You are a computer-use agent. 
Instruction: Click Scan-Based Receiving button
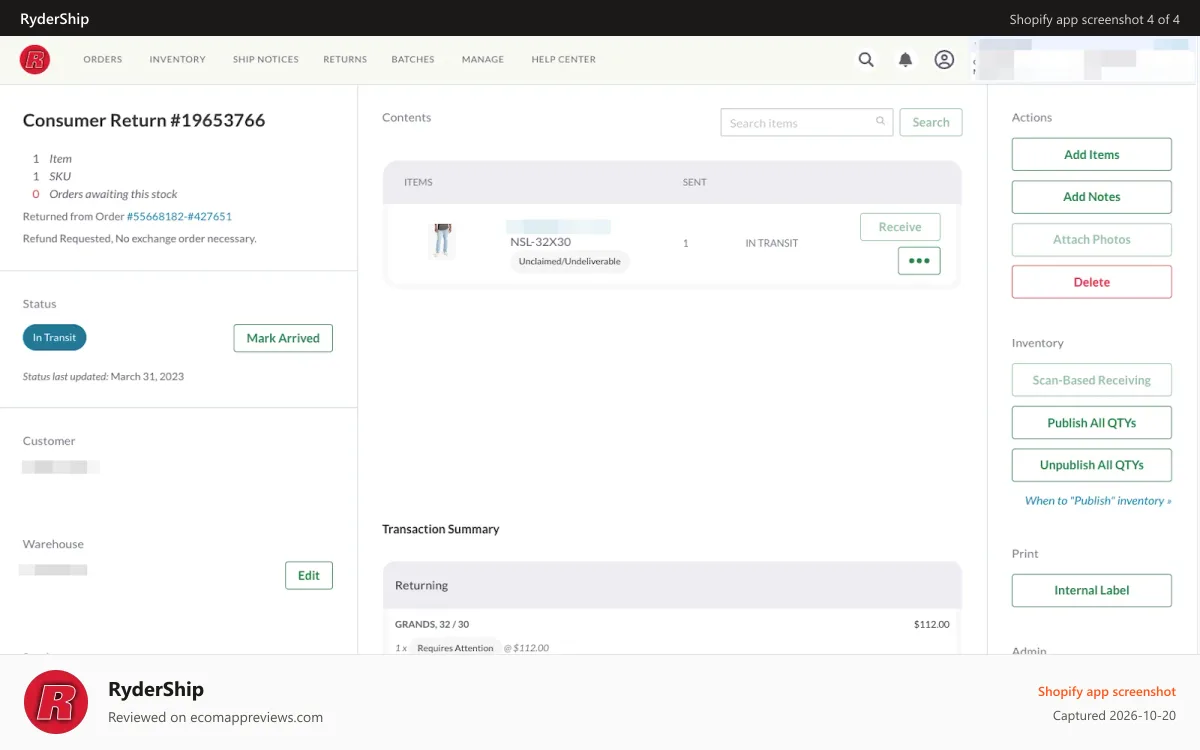click(1092, 380)
